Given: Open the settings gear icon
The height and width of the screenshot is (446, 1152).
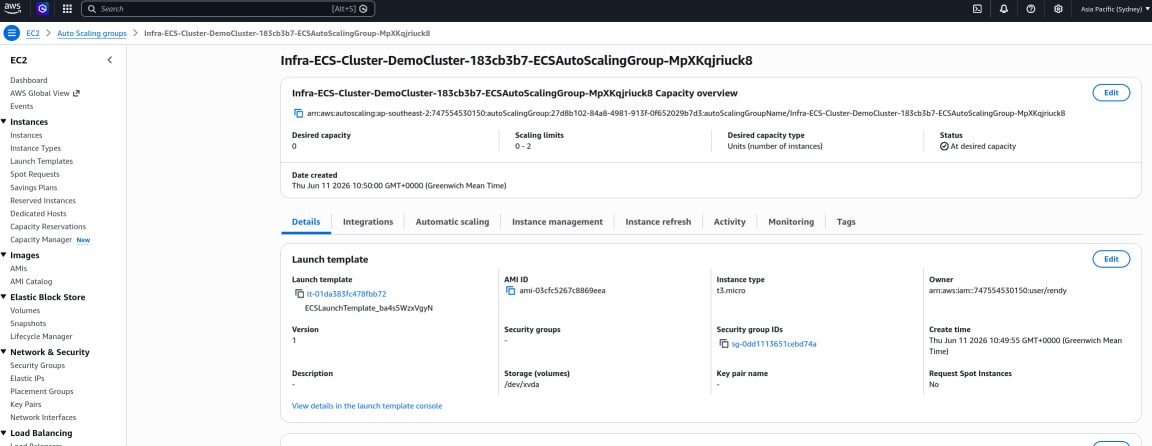Looking at the screenshot, I should click(1058, 9).
